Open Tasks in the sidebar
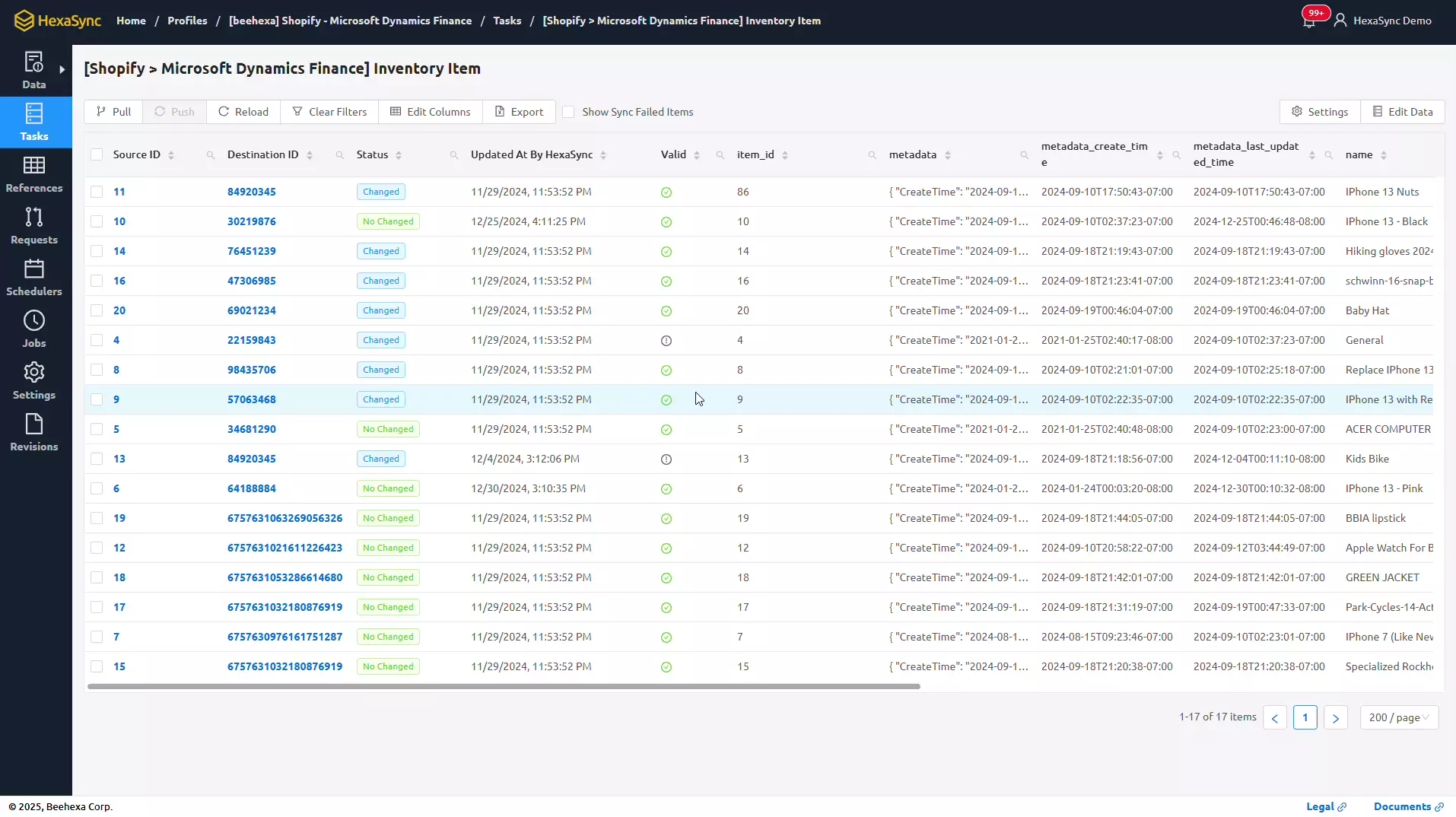The height and width of the screenshot is (817, 1456). (x=34, y=122)
